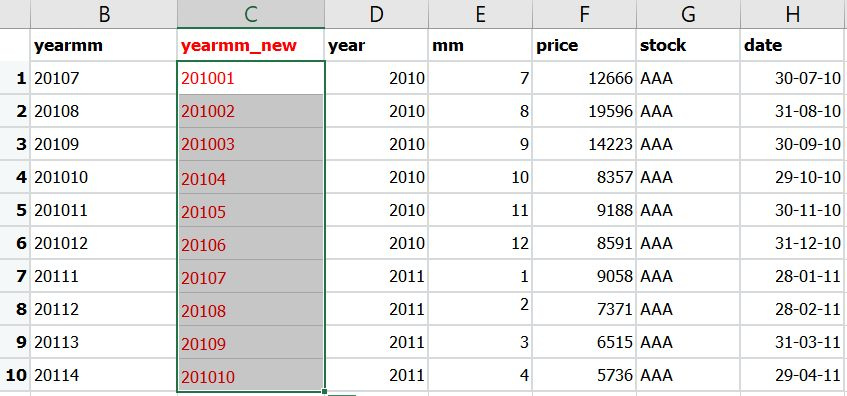Click the bold row number 10

(x=15, y=375)
